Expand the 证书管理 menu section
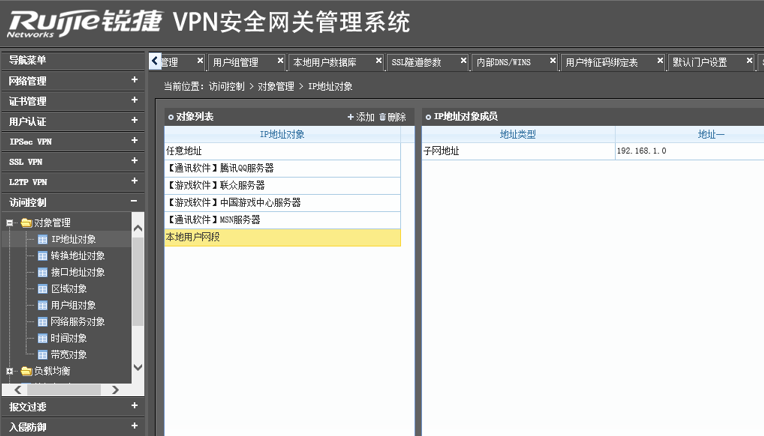The image size is (764, 436). (x=134, y=101)
